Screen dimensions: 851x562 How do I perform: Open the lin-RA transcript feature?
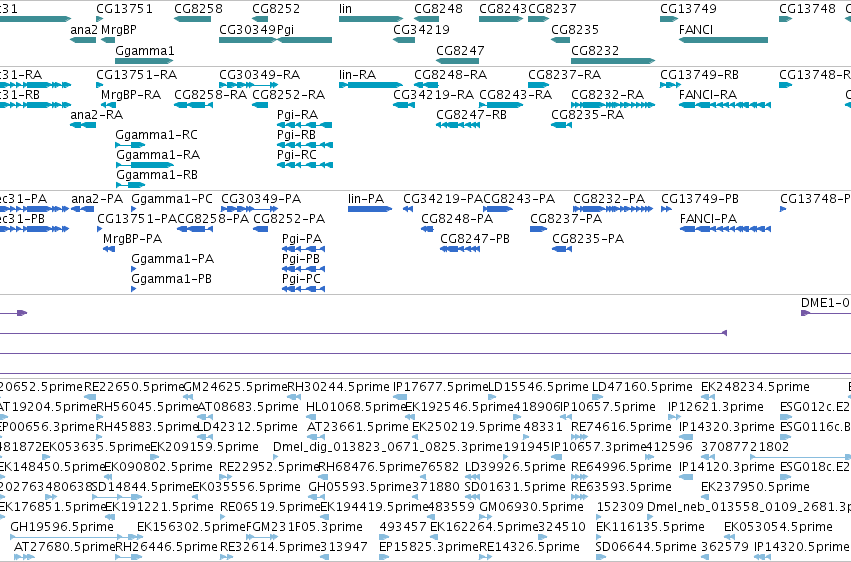(x=371, y=85)
